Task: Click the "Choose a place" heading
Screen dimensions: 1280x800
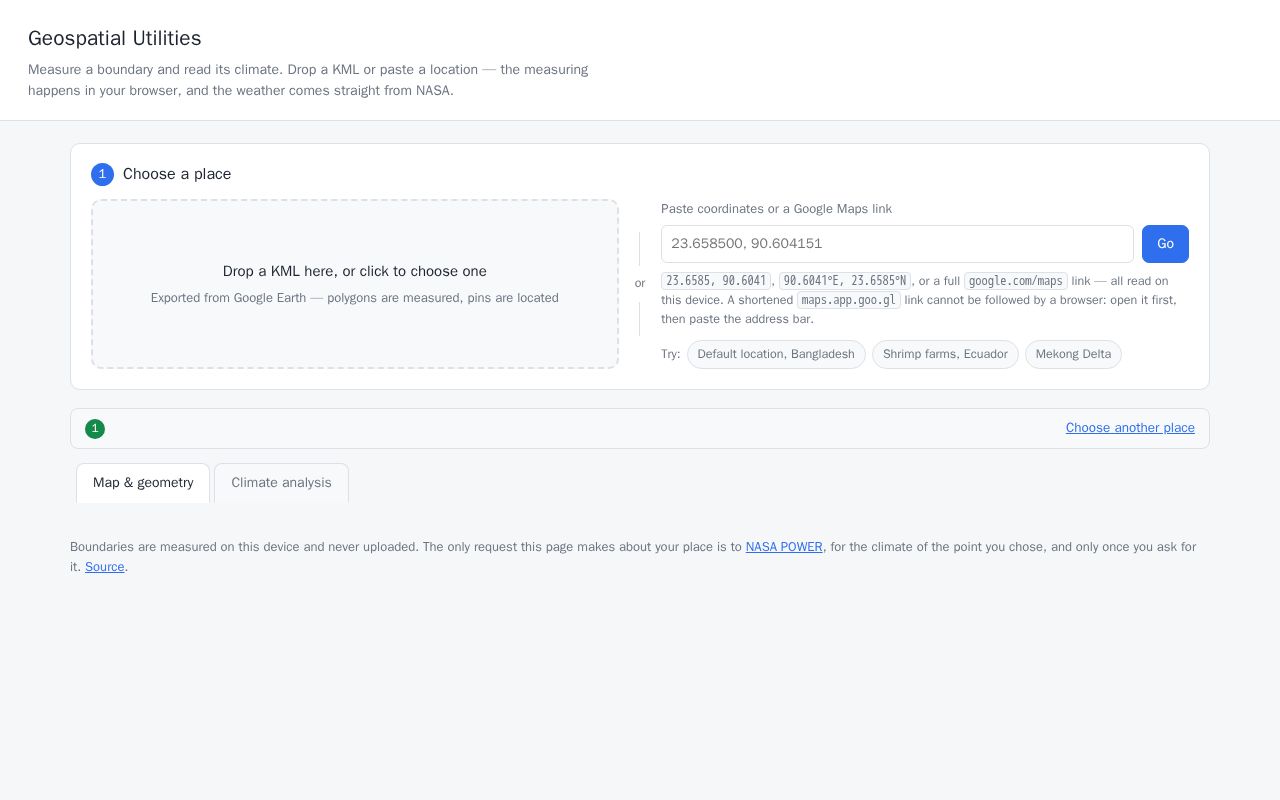Action: (177, 174)
